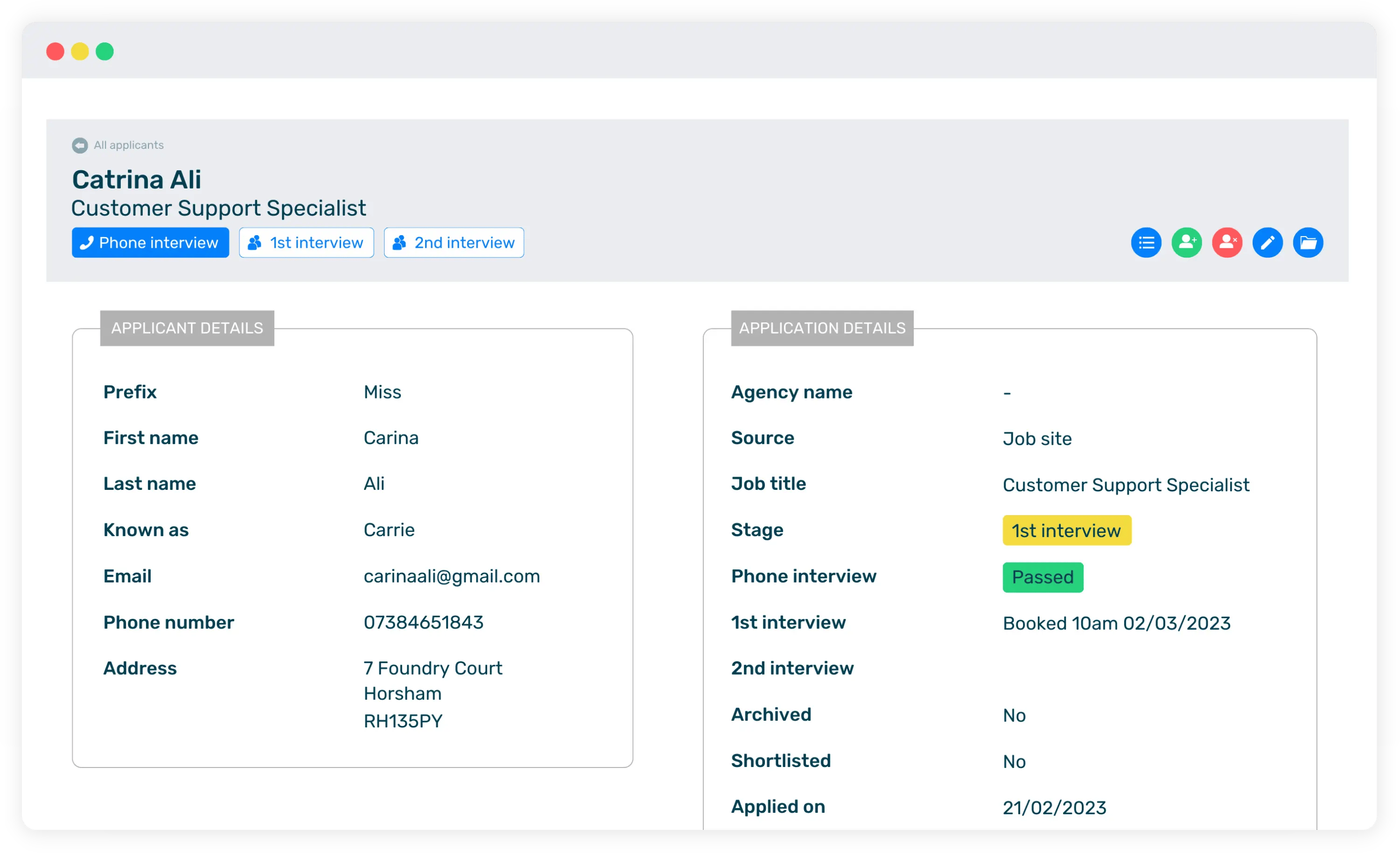Click the Last name value Ali

374,484
